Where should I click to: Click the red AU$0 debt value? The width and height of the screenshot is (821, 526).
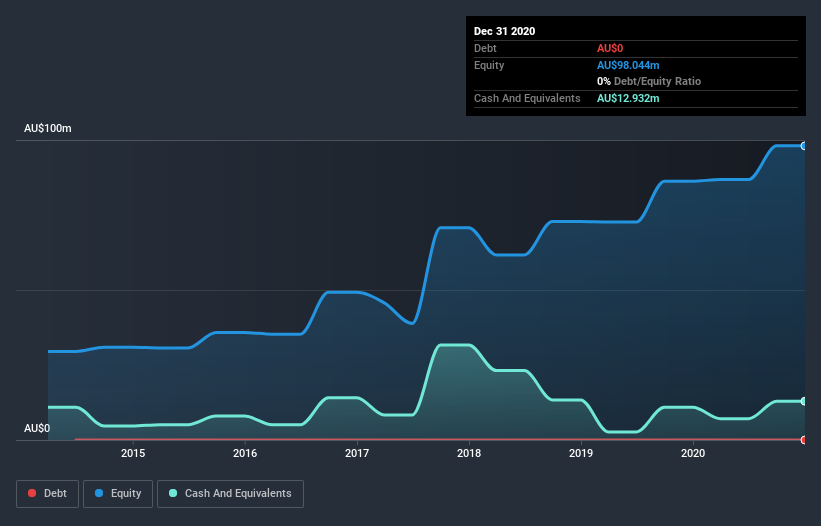pos(610,48)
